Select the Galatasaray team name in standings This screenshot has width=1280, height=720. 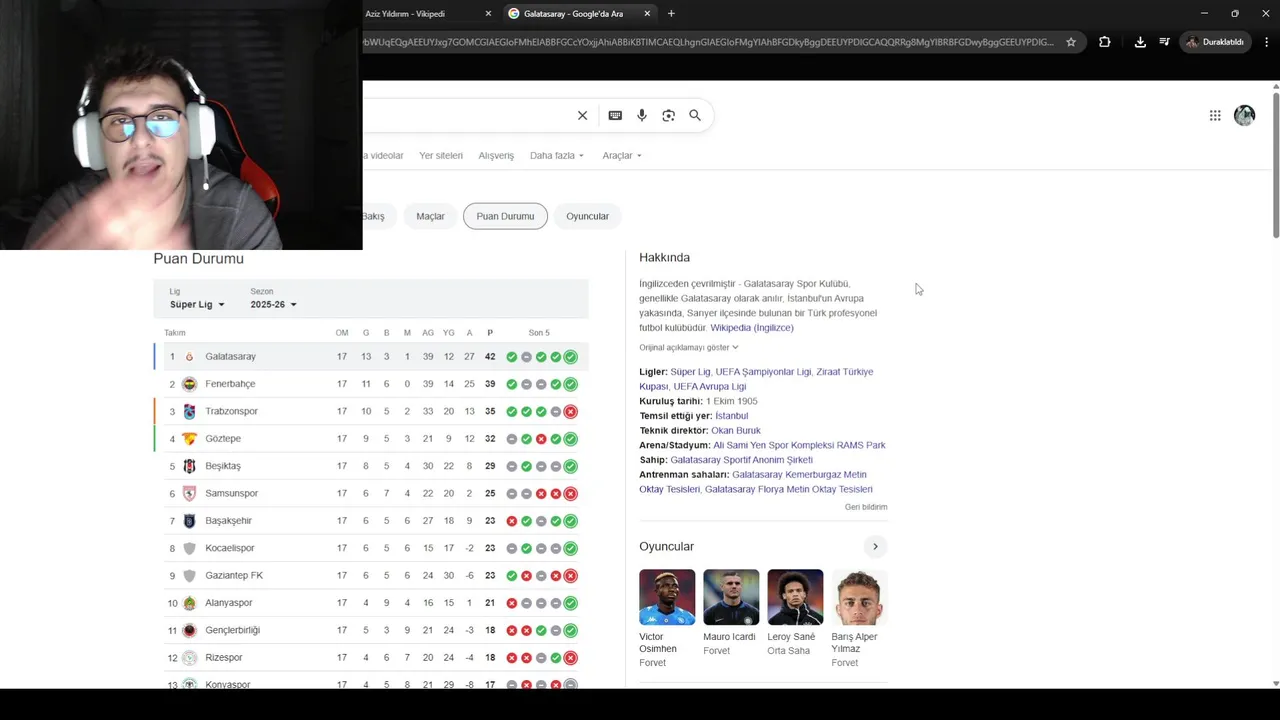[x=231, y=357]
